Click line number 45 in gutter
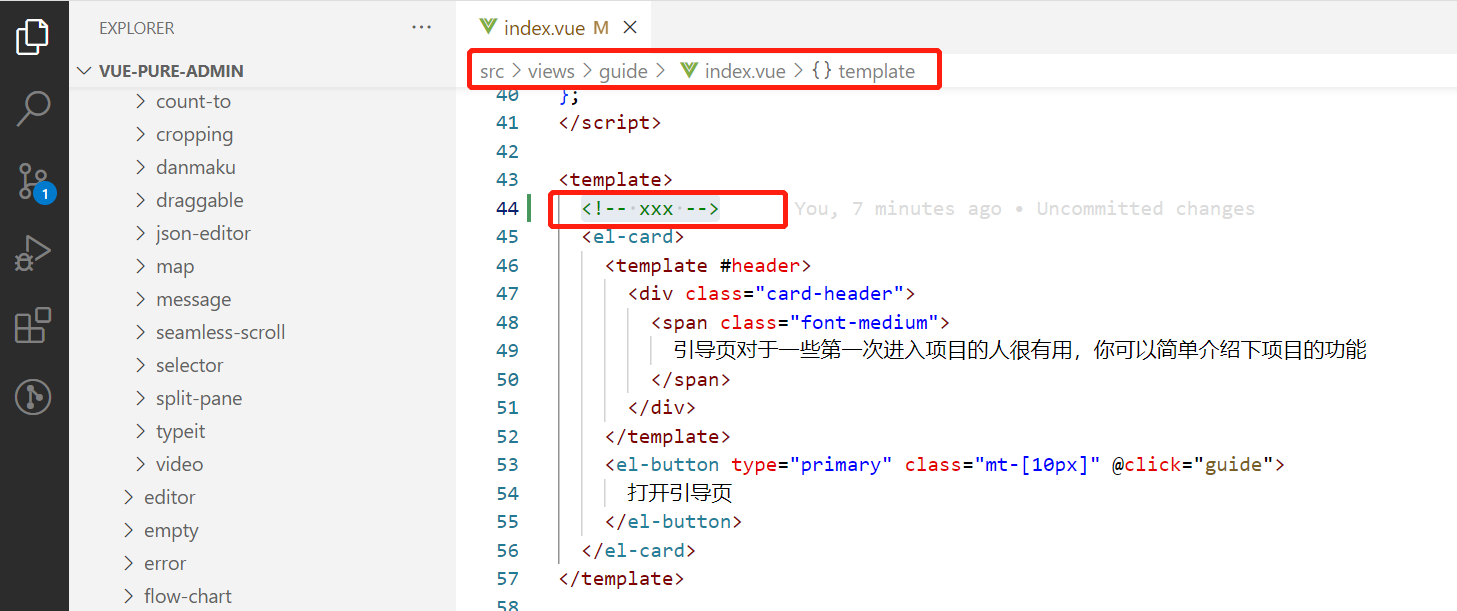The height and width of the screenshot is (611, 1457). (507, 236)
